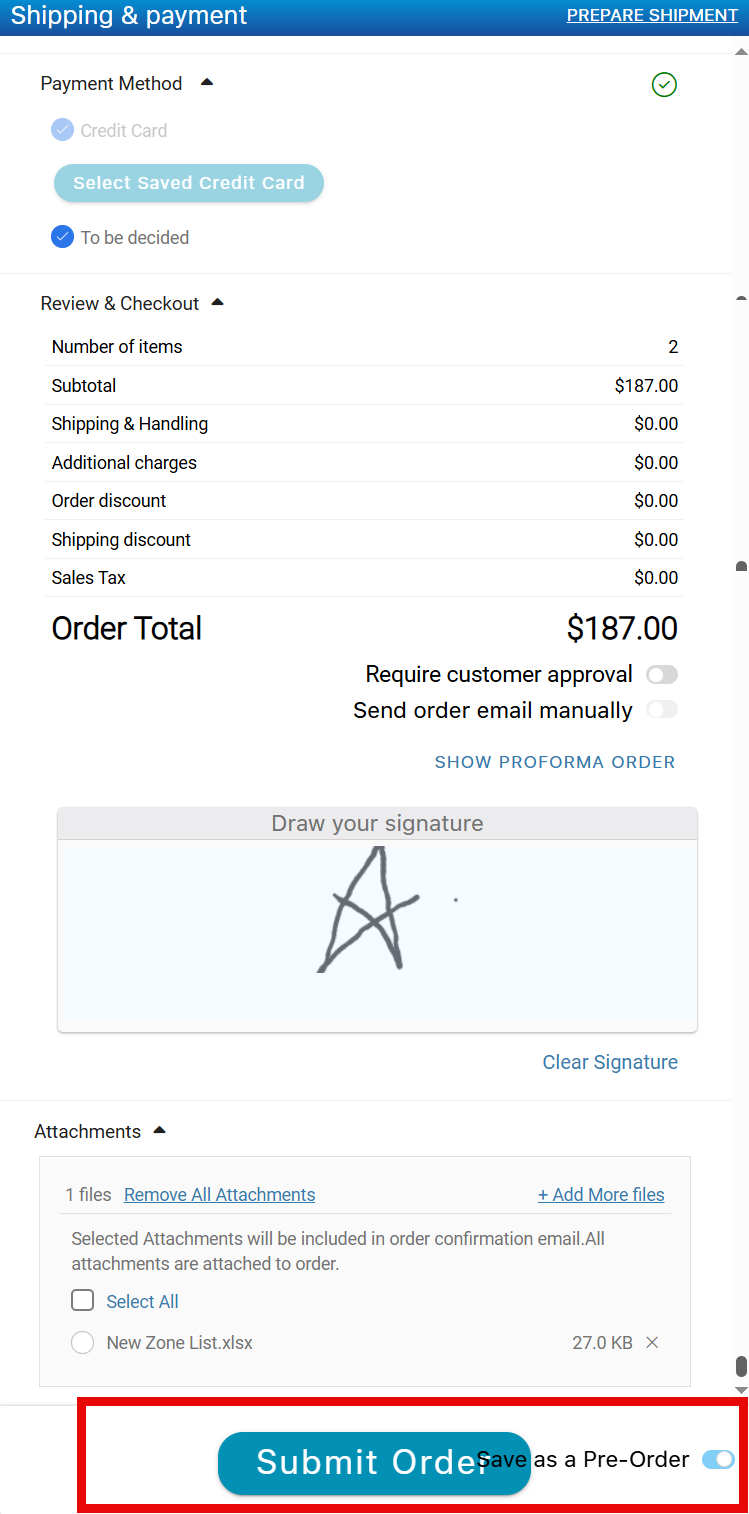Add more files to attachments
This screenshot has height=1514, width=749.
coord(601,1195)
